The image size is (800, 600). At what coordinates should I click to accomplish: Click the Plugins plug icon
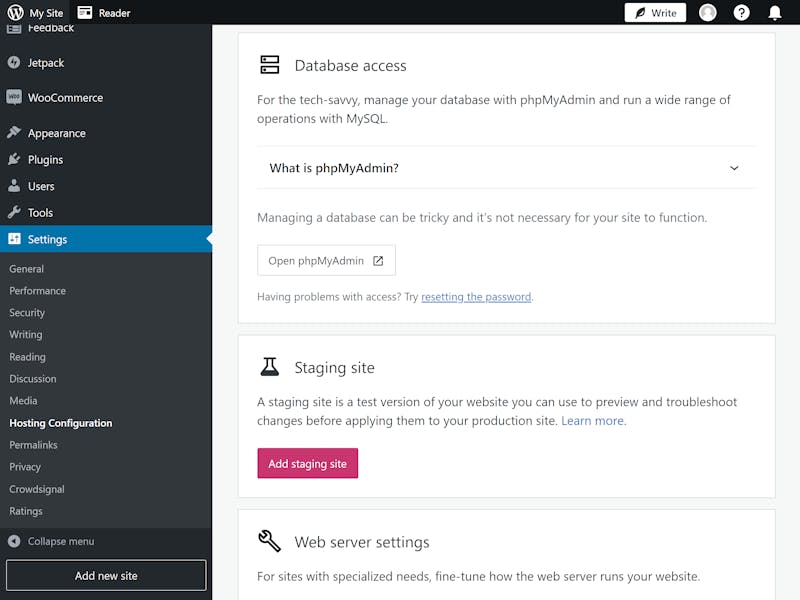pos(14,160)
